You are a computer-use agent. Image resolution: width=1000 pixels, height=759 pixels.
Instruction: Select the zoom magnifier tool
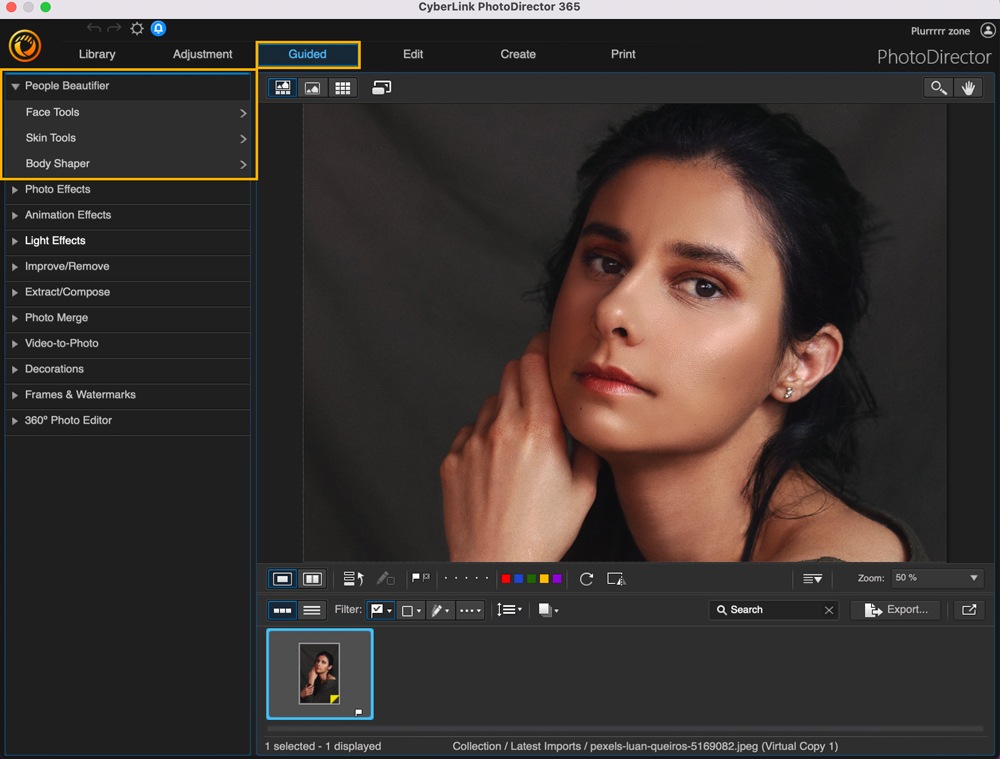(x=938, y=87)
